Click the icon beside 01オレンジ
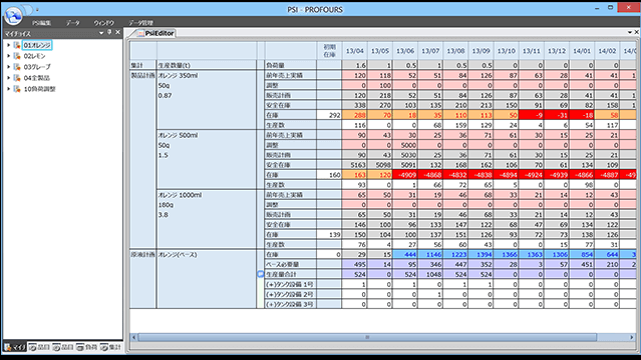This screenshot has height=360, width=641. point(17,45)
